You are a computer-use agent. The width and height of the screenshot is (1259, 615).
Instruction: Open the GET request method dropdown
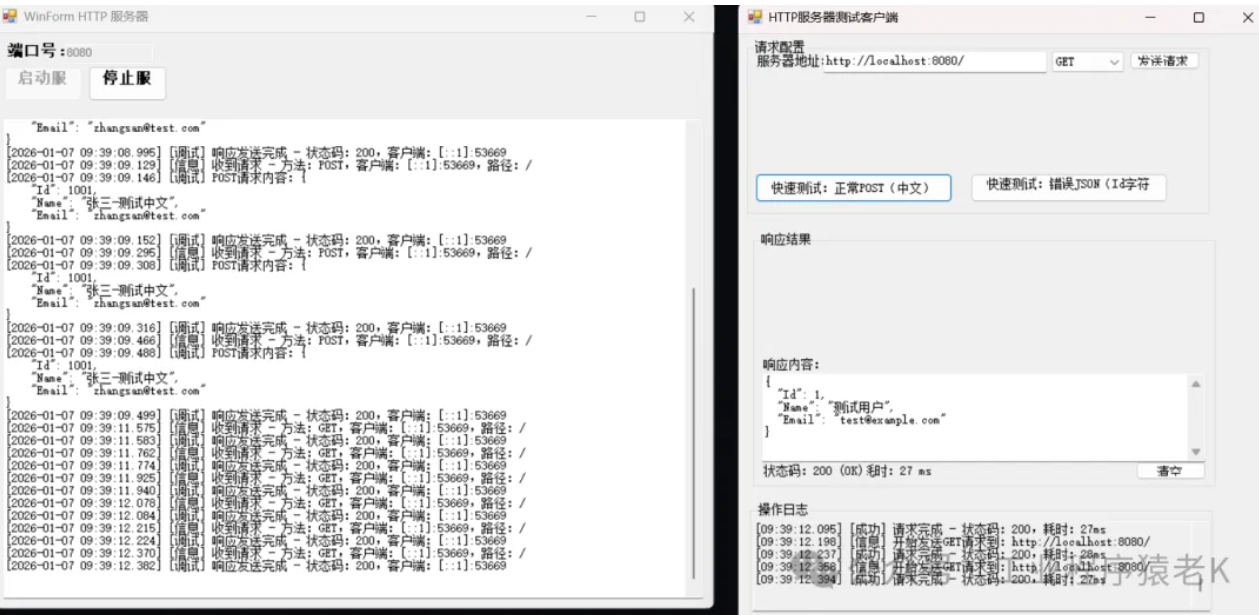(x=1088, y=62)
